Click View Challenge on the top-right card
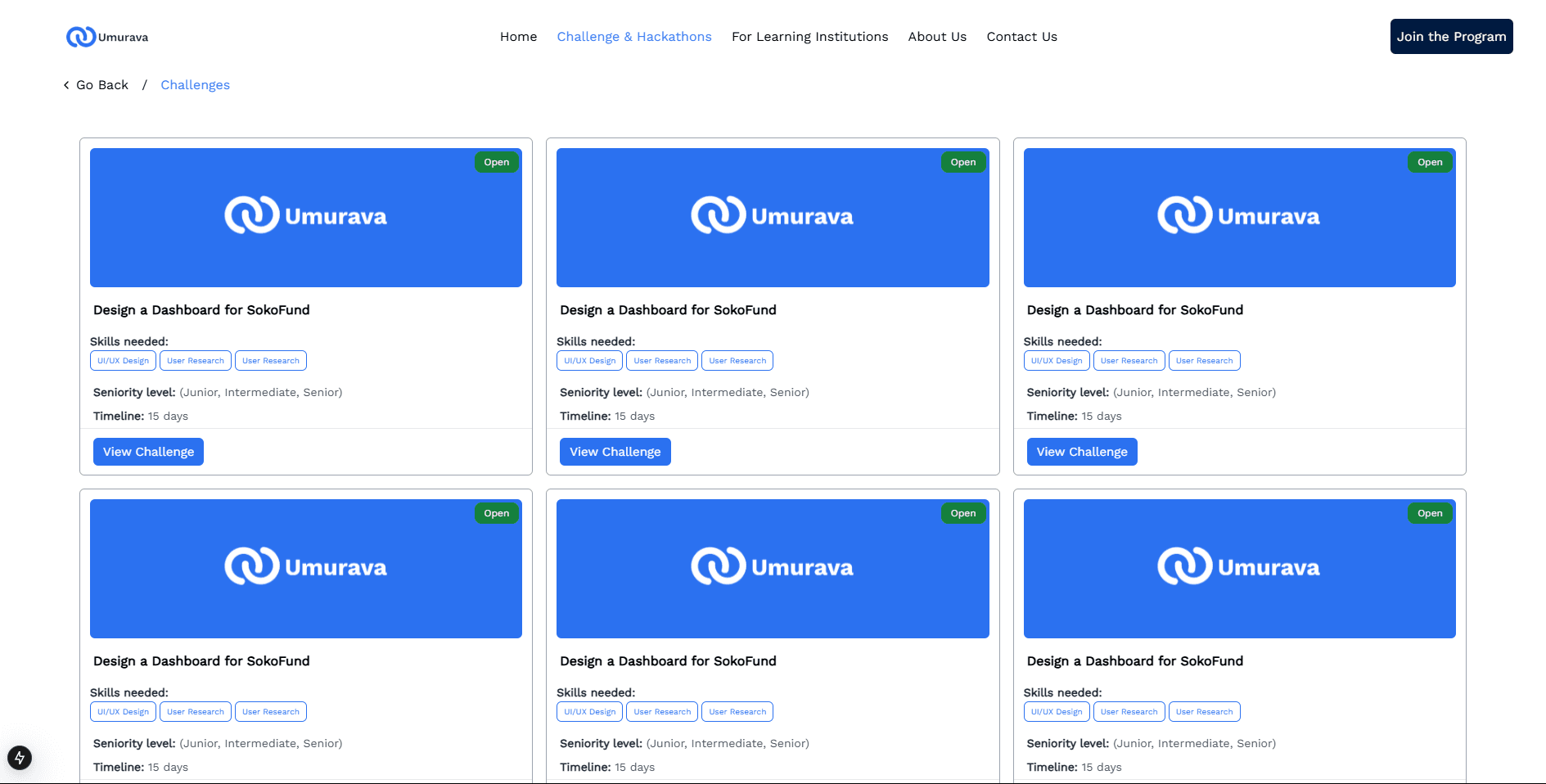Viewport: 1546px width, 784px height. pos(1081,451)
